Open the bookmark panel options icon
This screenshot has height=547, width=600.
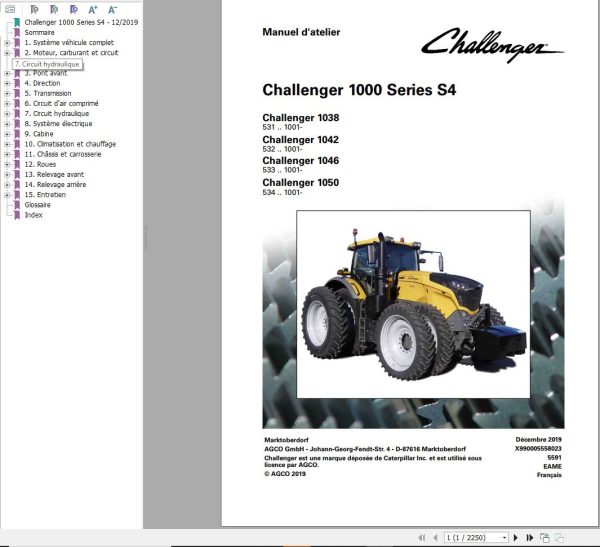pyautogui.click(x=10, y=9)
